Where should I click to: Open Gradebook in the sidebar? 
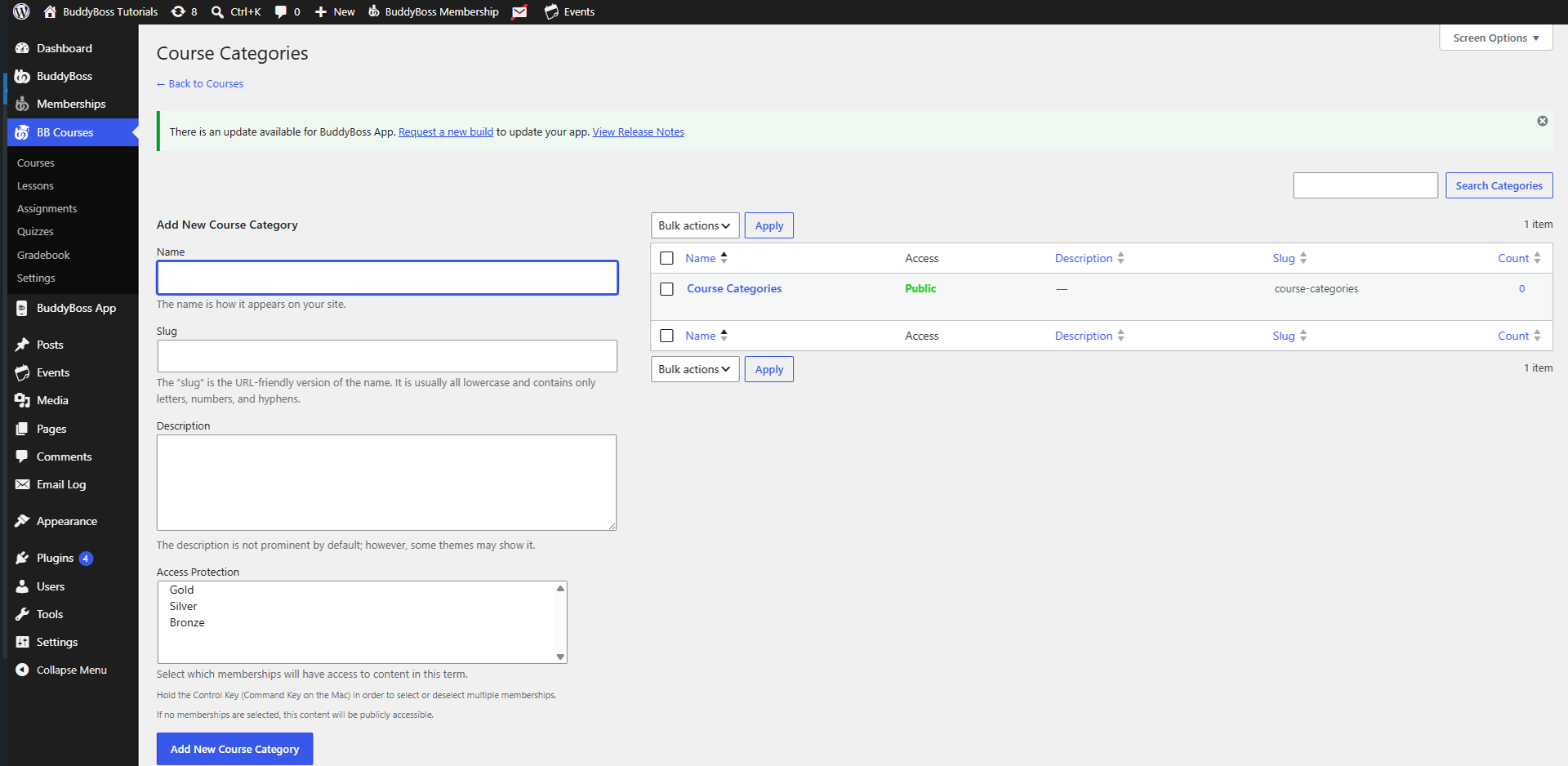43,255
